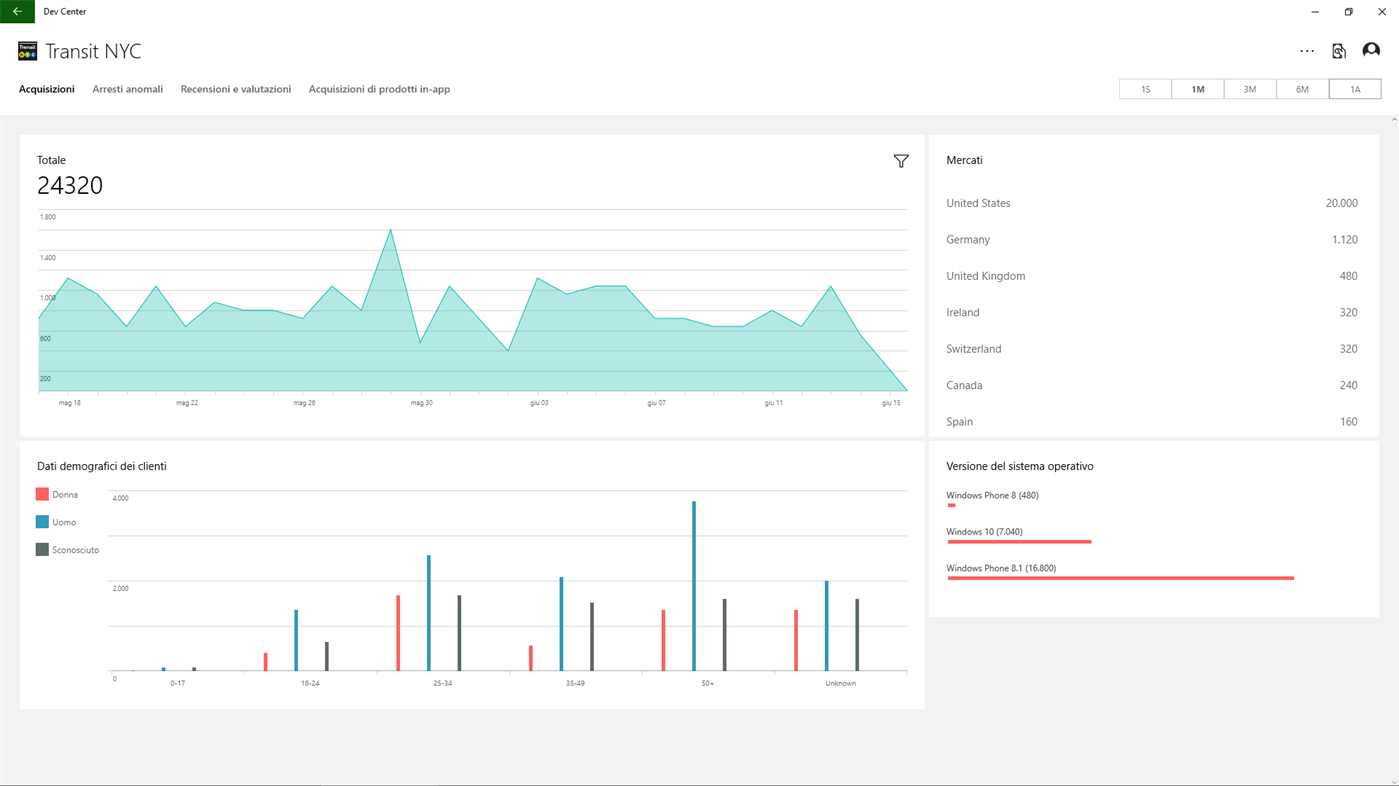Select the 1A time range

tap(1355, 89)
